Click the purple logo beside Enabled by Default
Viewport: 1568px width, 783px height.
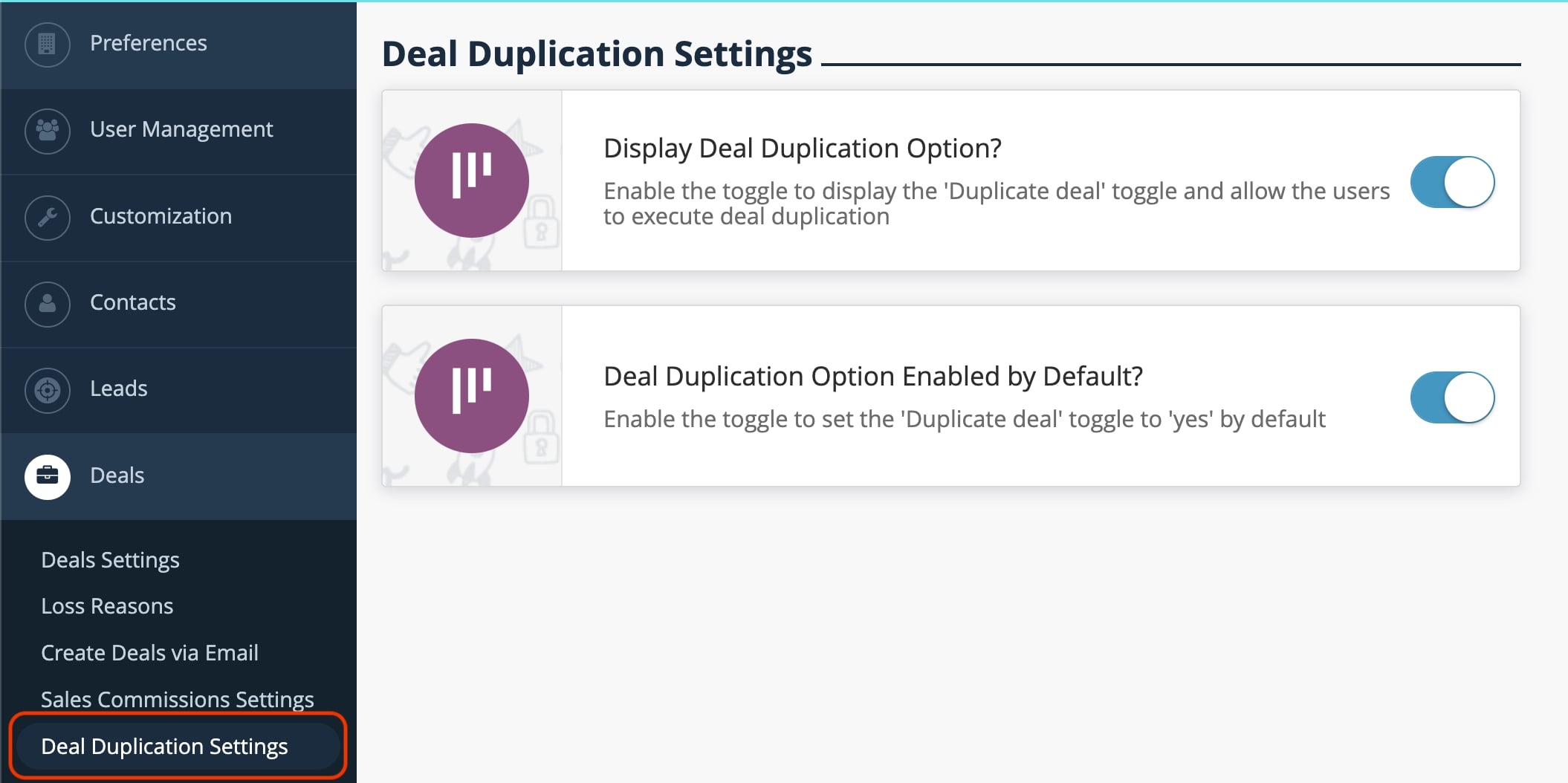click(x=471, y=396)
